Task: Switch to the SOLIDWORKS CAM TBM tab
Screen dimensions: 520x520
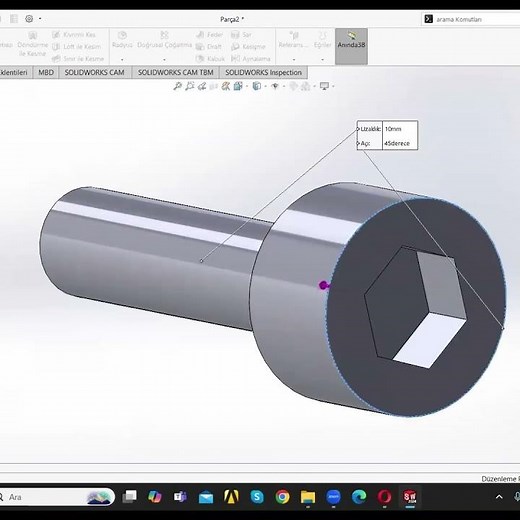Action: [x=176, y=72]
